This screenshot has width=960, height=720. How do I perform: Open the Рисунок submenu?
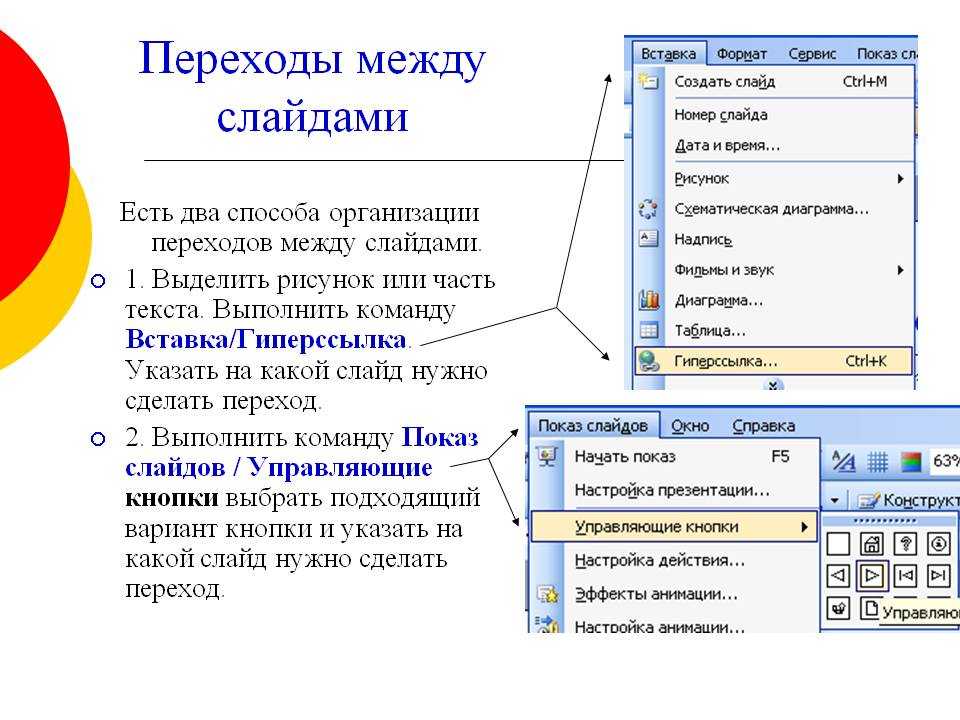point(790,178)
